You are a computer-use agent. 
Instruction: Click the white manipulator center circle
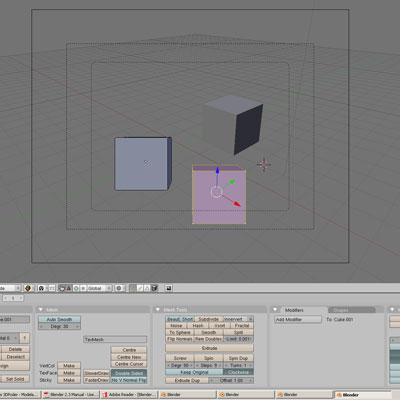[217, 192]
